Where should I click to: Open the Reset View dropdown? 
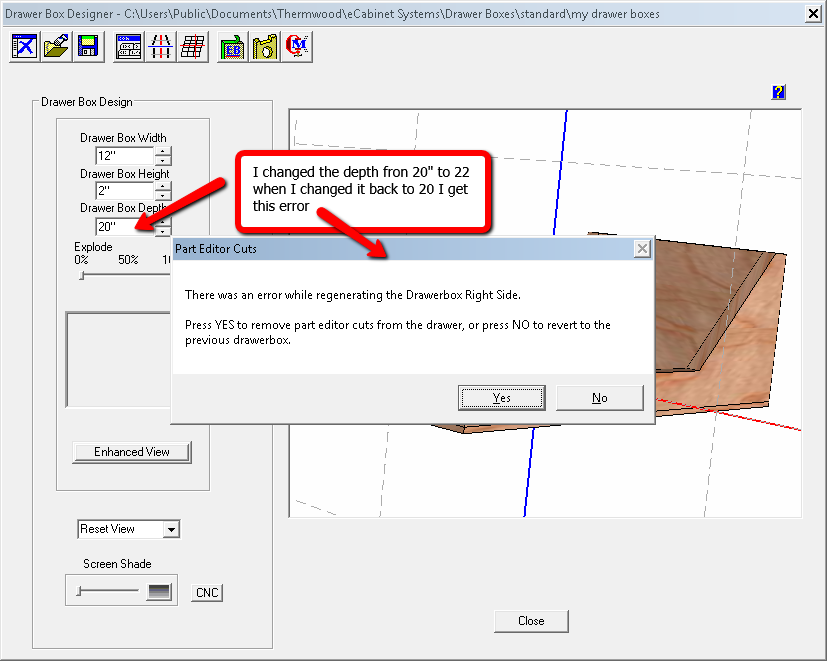pos(171,529)
